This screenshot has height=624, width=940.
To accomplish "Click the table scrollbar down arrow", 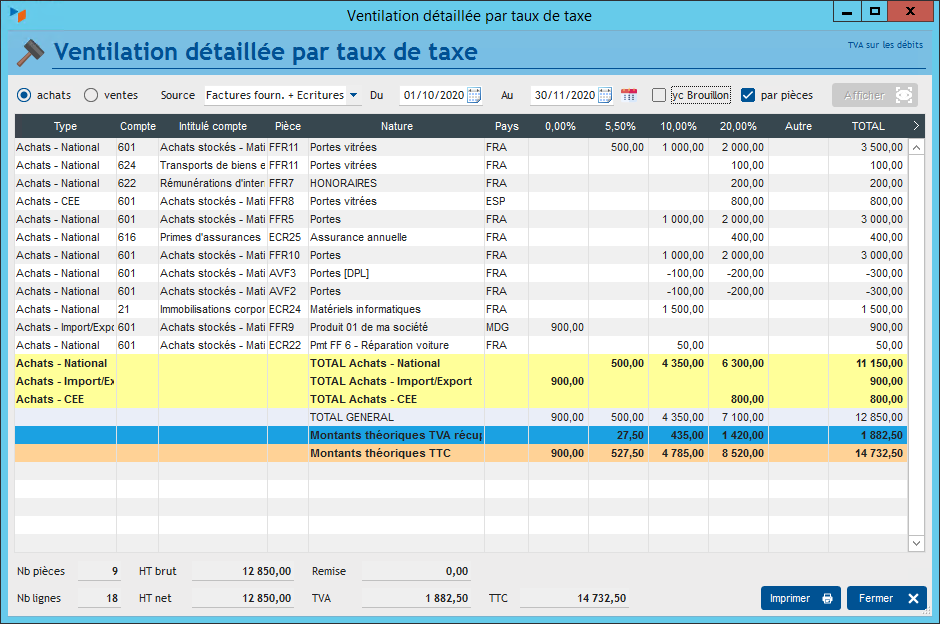I will [916, 542].
